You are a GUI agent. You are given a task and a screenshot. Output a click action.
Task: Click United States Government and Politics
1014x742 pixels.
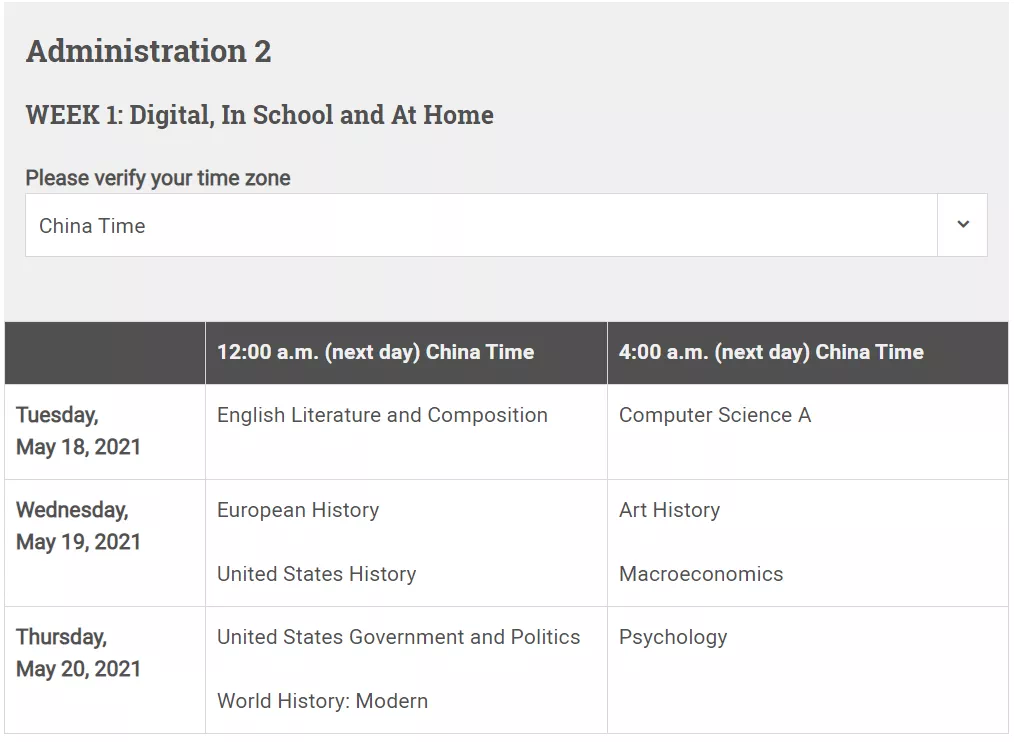click(398, 637)
